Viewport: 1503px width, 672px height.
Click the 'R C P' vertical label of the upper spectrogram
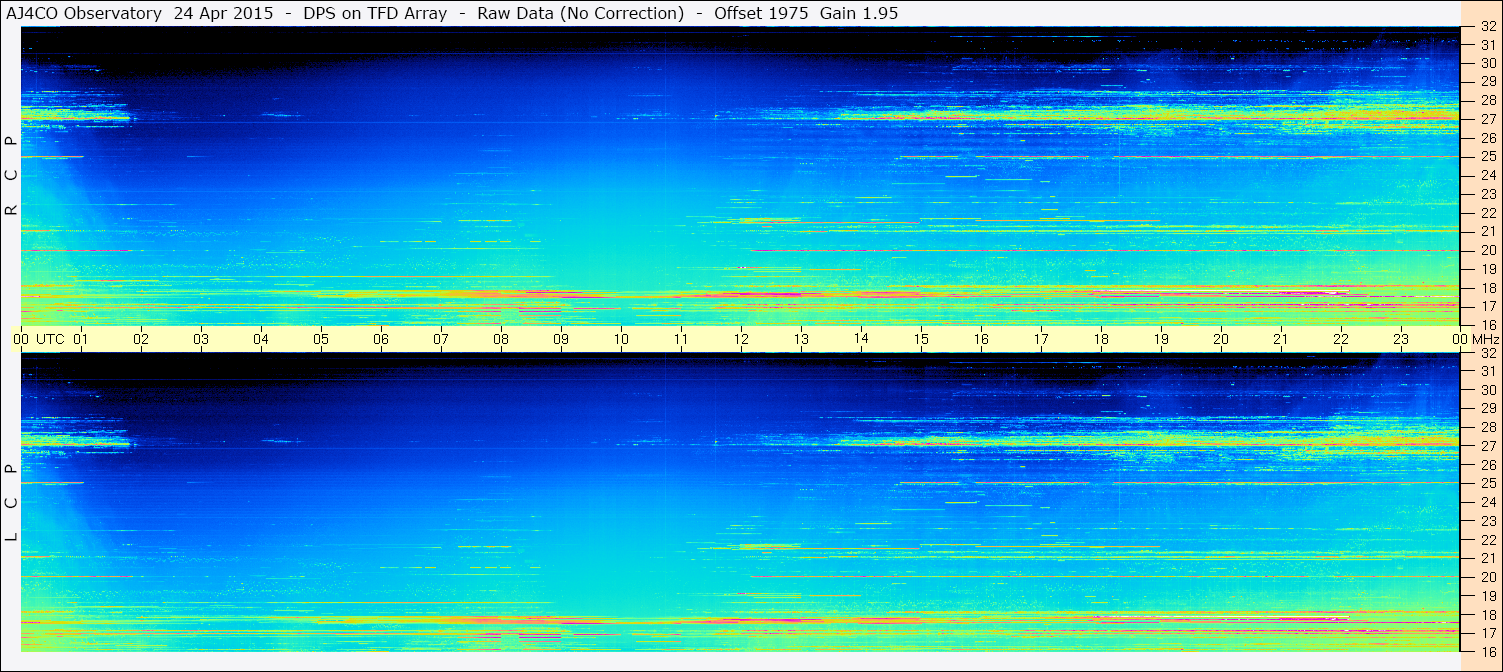pyautogui.click(x=12, y=176)
